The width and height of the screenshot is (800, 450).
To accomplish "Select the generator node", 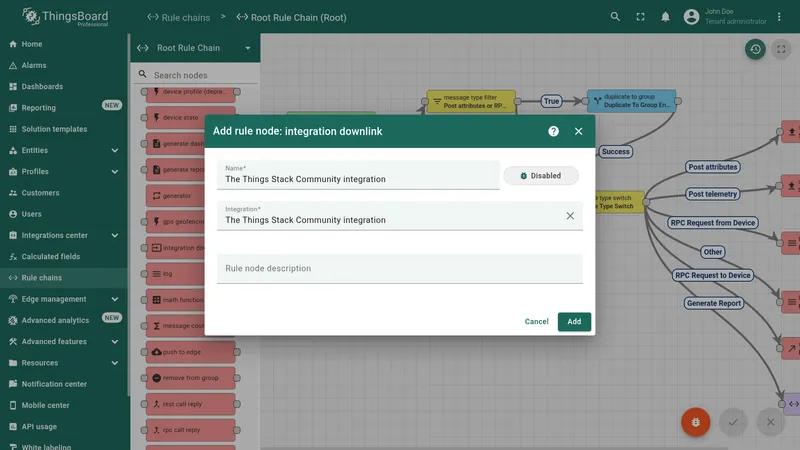I will (x=175, y=195).
